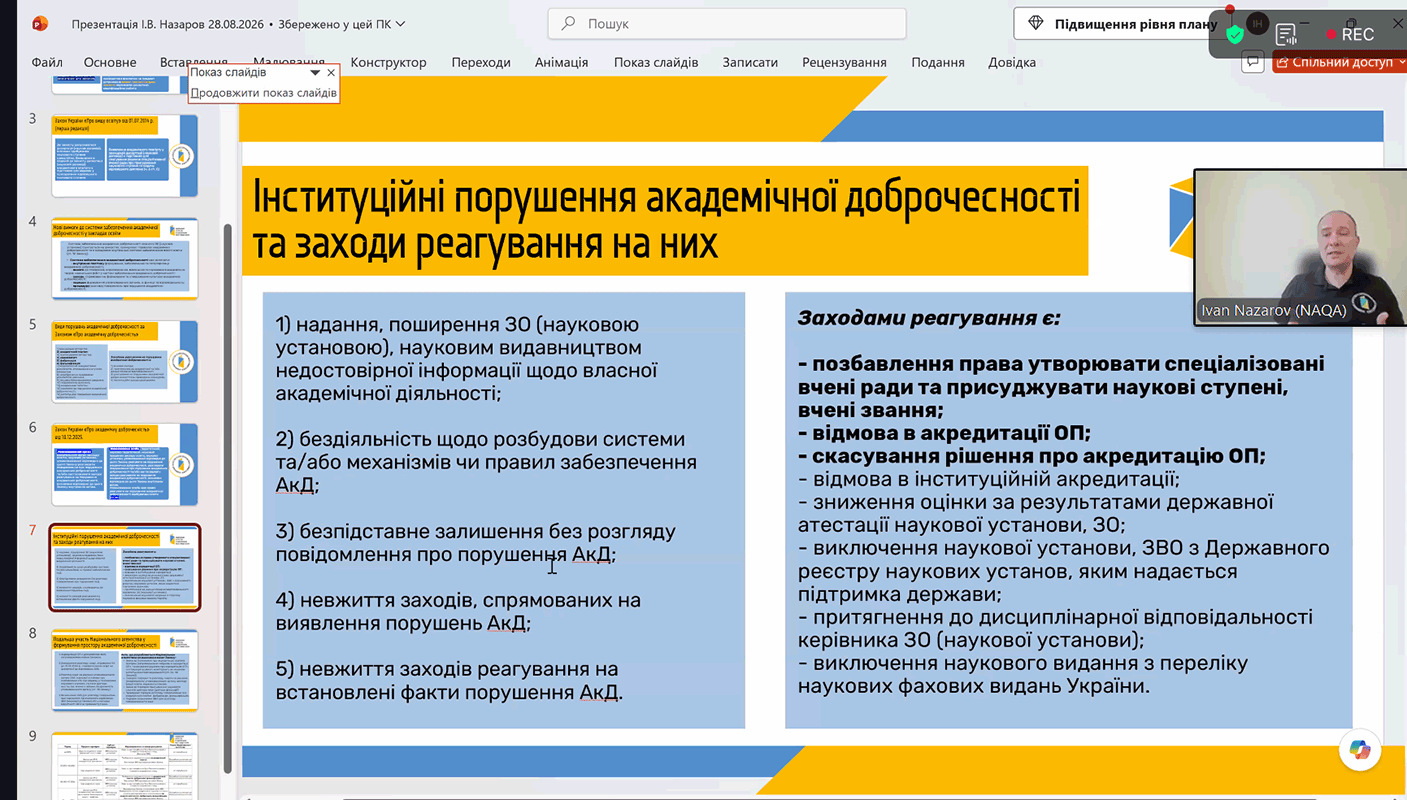Click the text '4) невжиття заходів, спрямованих на'
The width and height of the screenshot is (1407, 800).
tap(458, 600)
